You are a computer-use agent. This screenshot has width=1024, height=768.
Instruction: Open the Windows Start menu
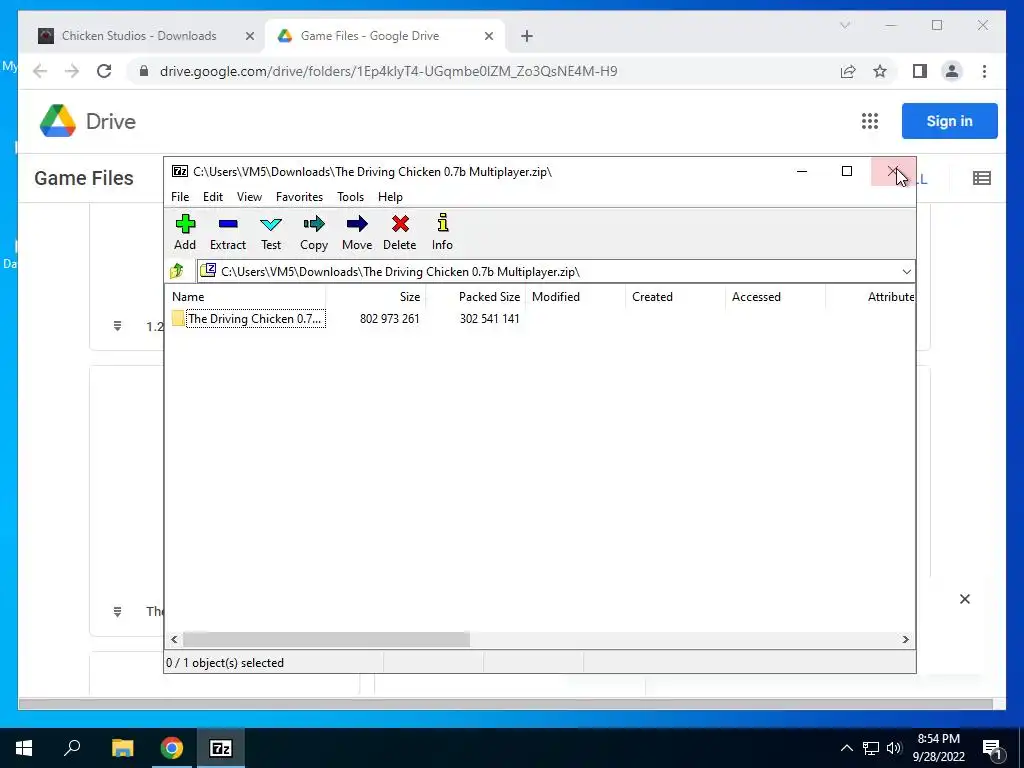pyautogui.click(x=24, y=748)
